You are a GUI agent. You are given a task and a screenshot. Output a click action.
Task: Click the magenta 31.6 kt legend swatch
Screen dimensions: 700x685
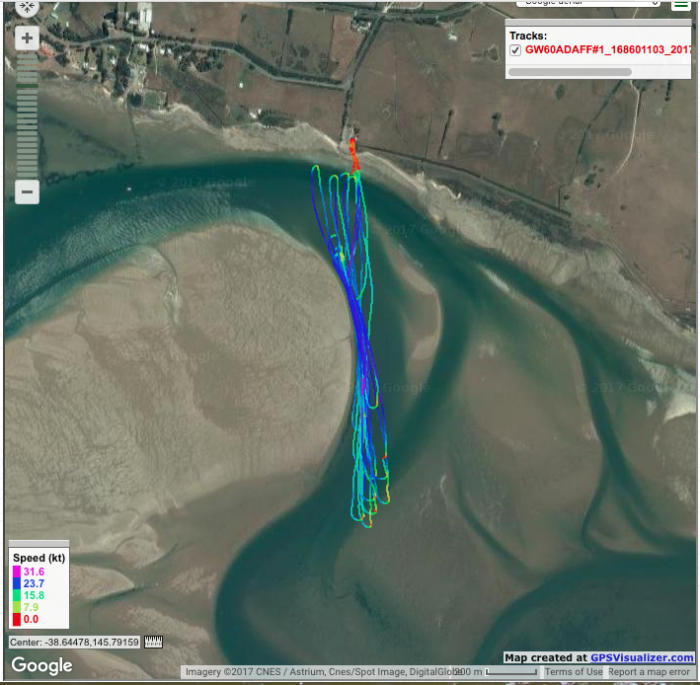point(17,572)
